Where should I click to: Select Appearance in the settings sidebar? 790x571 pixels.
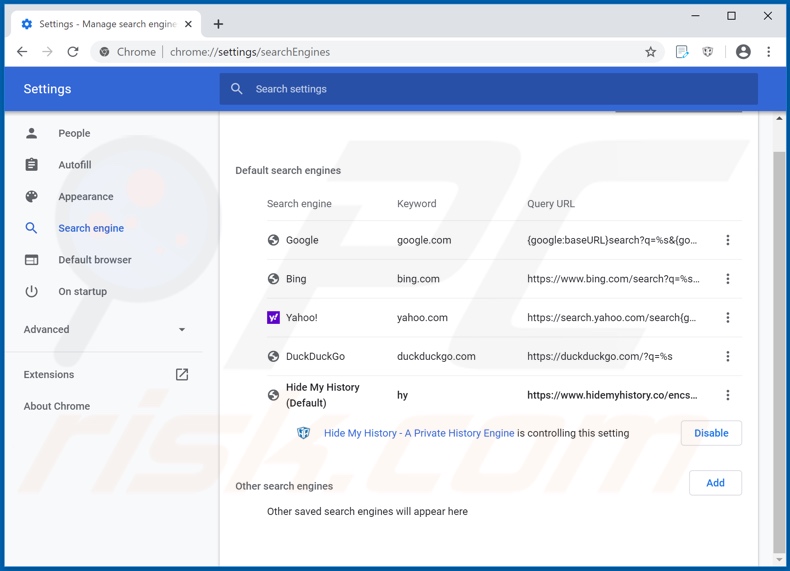click(85, 197)
